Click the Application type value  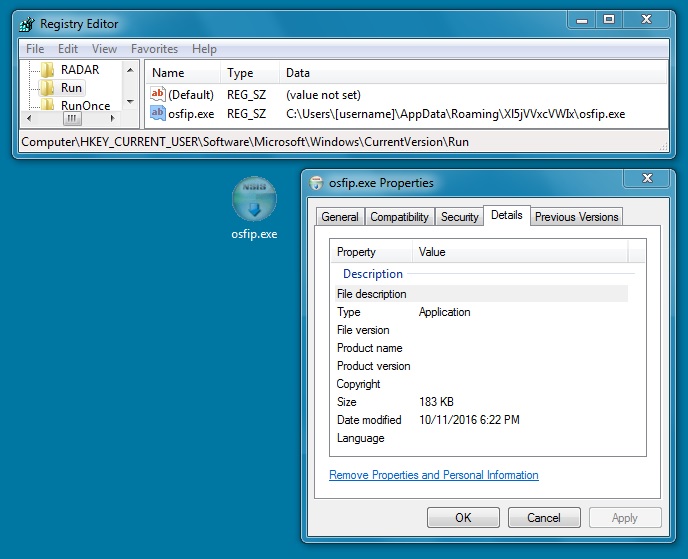tap(444, 312)
